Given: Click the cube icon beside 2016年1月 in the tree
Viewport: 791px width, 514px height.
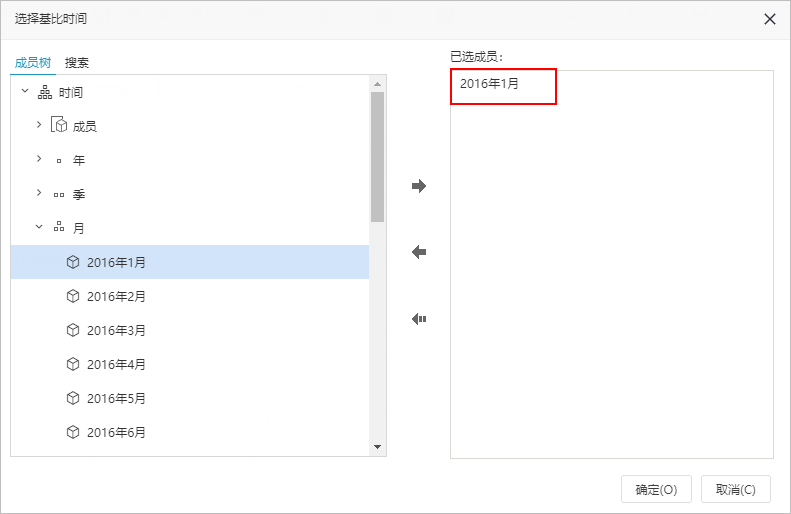Looking at the screenshot, I should click(x=73, y=262).
